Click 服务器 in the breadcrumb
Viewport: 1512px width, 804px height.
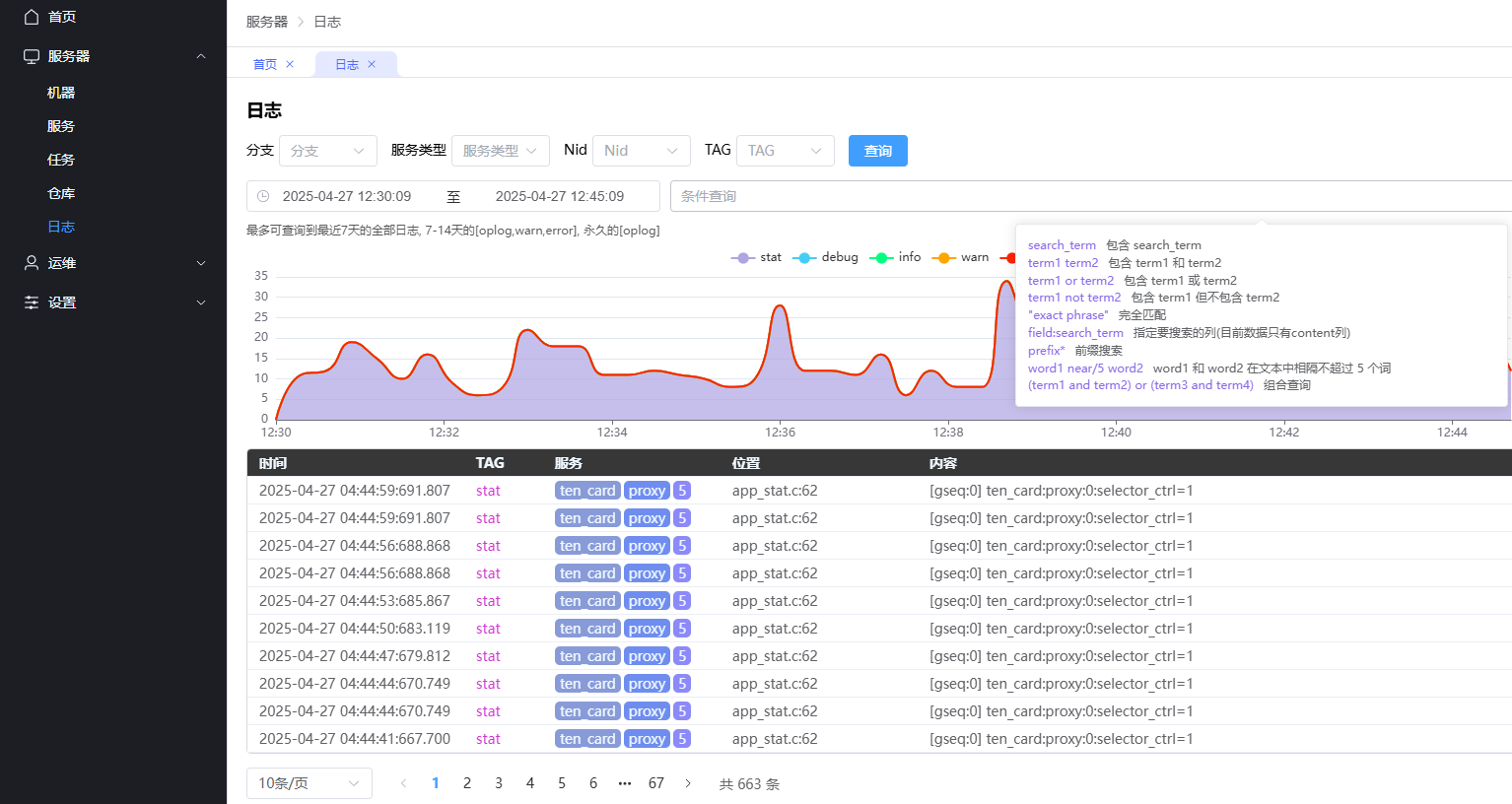click(267, 22)
